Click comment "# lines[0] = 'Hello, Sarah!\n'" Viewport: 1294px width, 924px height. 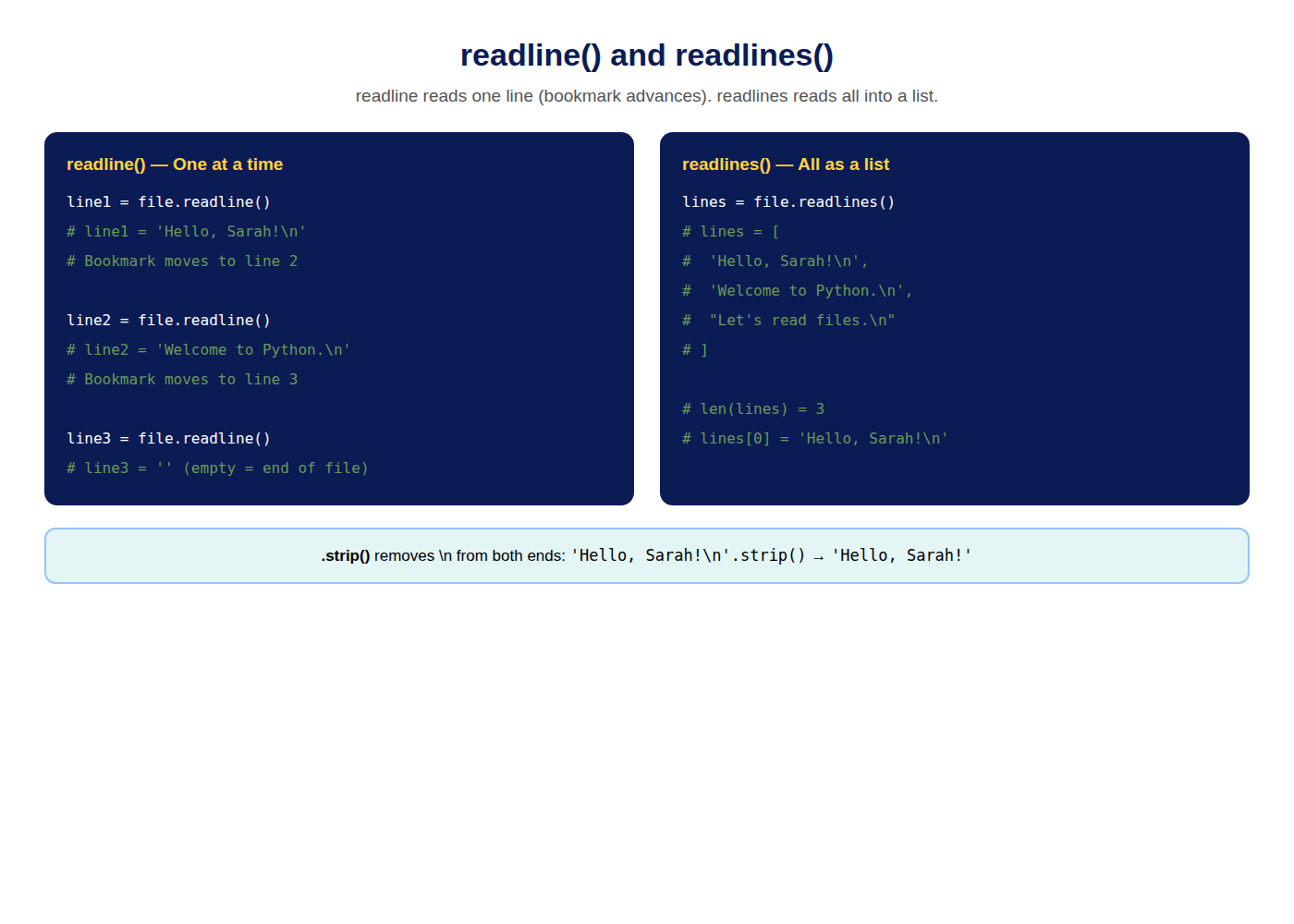(815, 439)
